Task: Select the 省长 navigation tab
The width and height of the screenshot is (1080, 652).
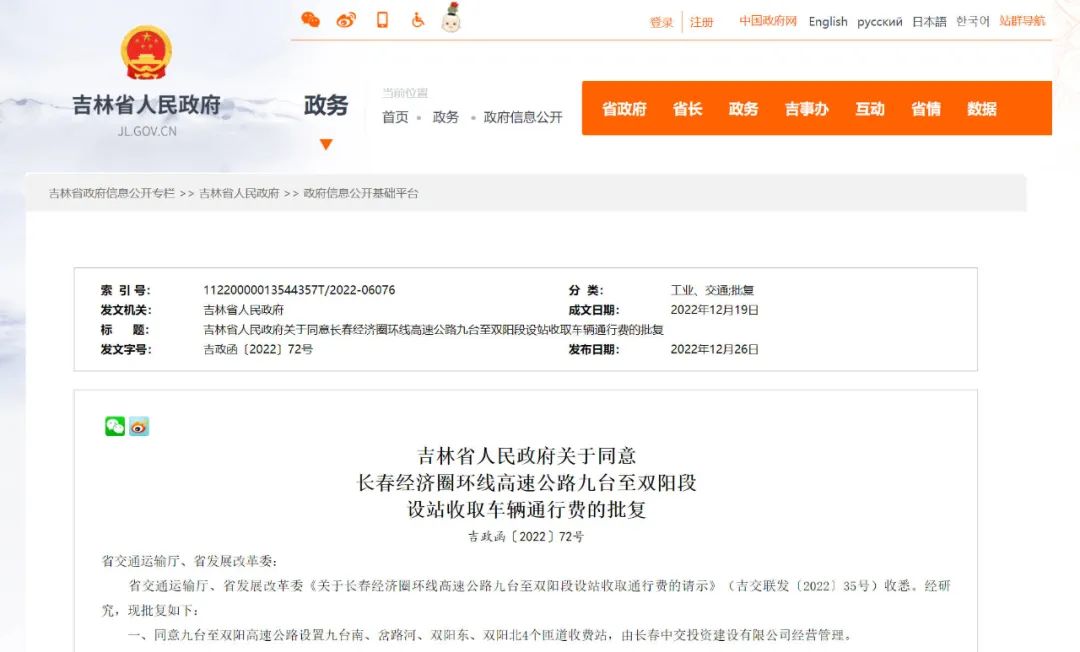Action: pyautogui.click(x=687, y=109)
